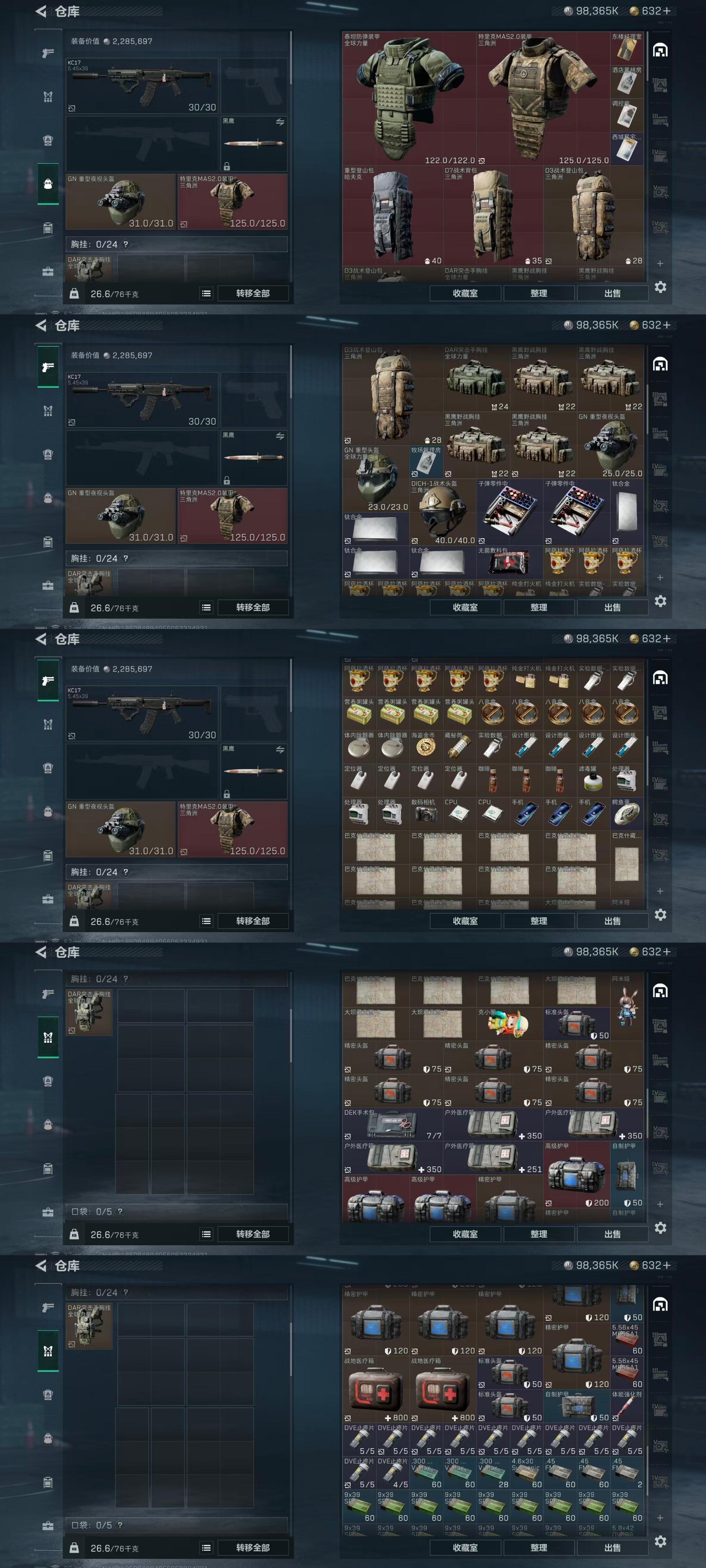
Task: Select the DVE止疼片 with 4/5 uses
Action: point(393,1472)
